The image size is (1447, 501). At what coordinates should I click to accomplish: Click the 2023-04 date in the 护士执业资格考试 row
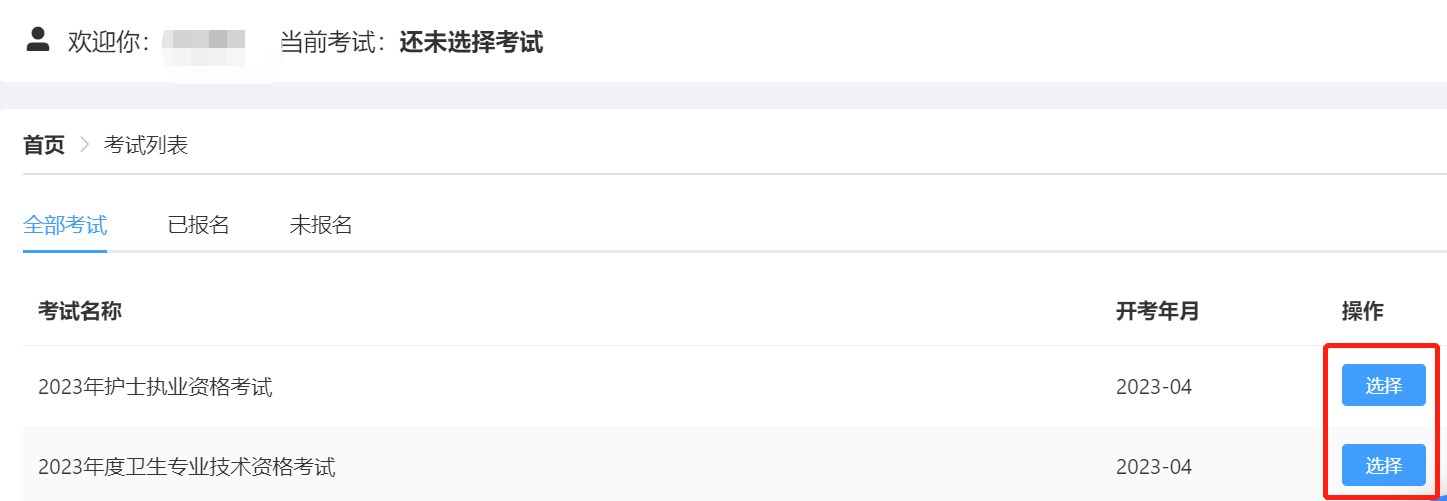pos(1154,387)
